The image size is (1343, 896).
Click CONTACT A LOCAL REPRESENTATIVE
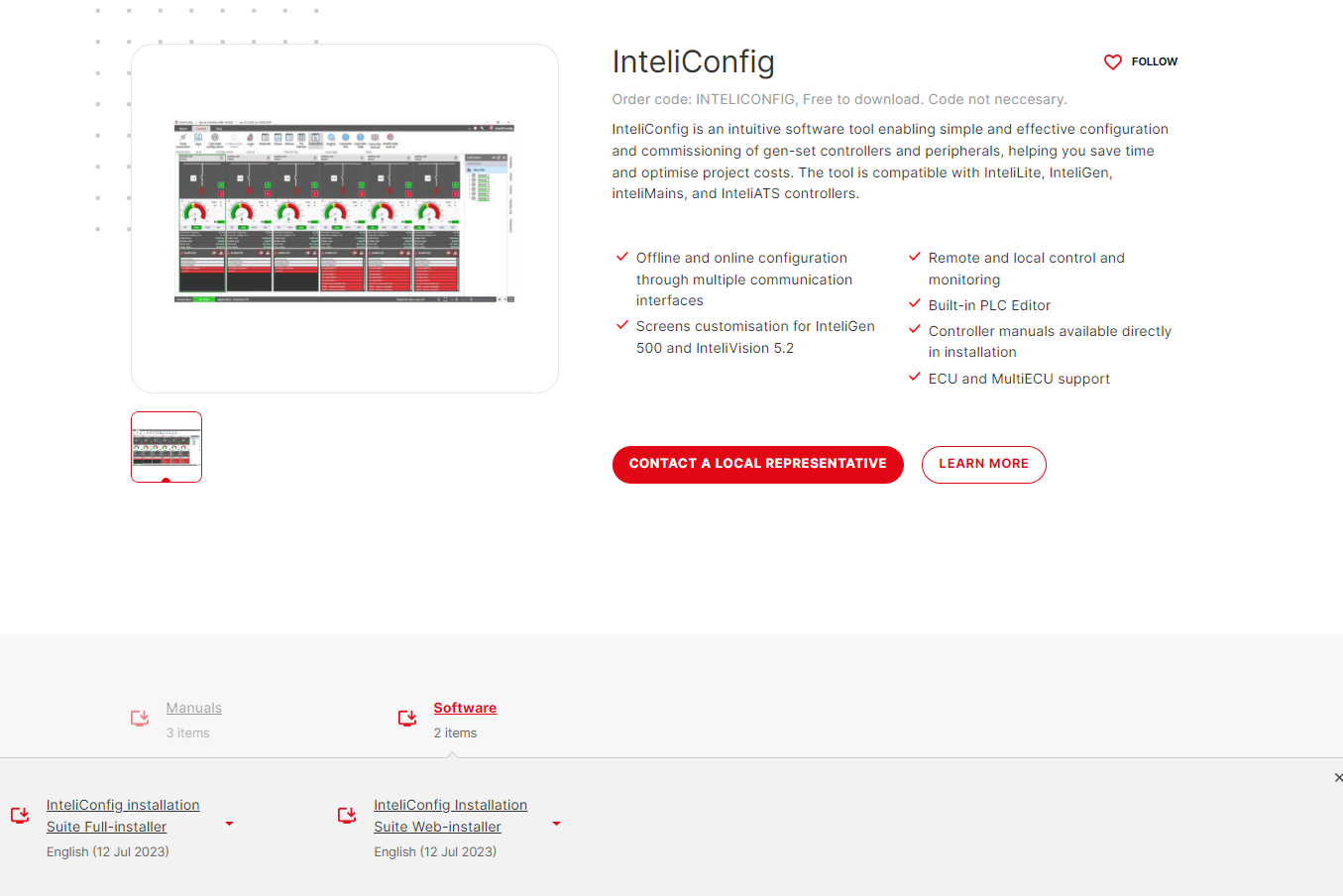(x=757, y=464)
